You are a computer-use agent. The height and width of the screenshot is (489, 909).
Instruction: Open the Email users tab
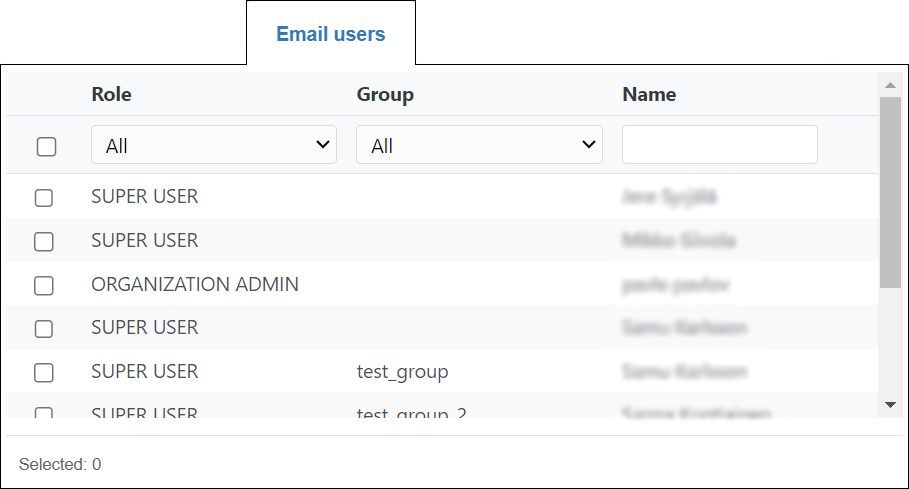(330, 34)
